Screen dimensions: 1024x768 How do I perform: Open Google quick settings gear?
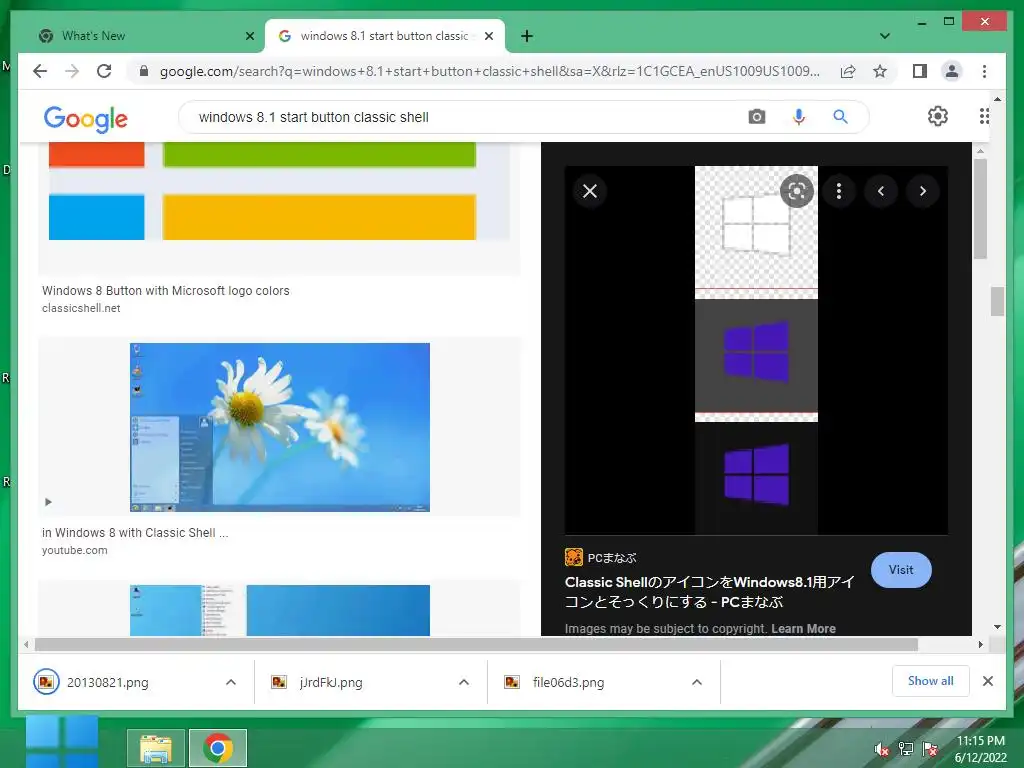coord(938,116)
